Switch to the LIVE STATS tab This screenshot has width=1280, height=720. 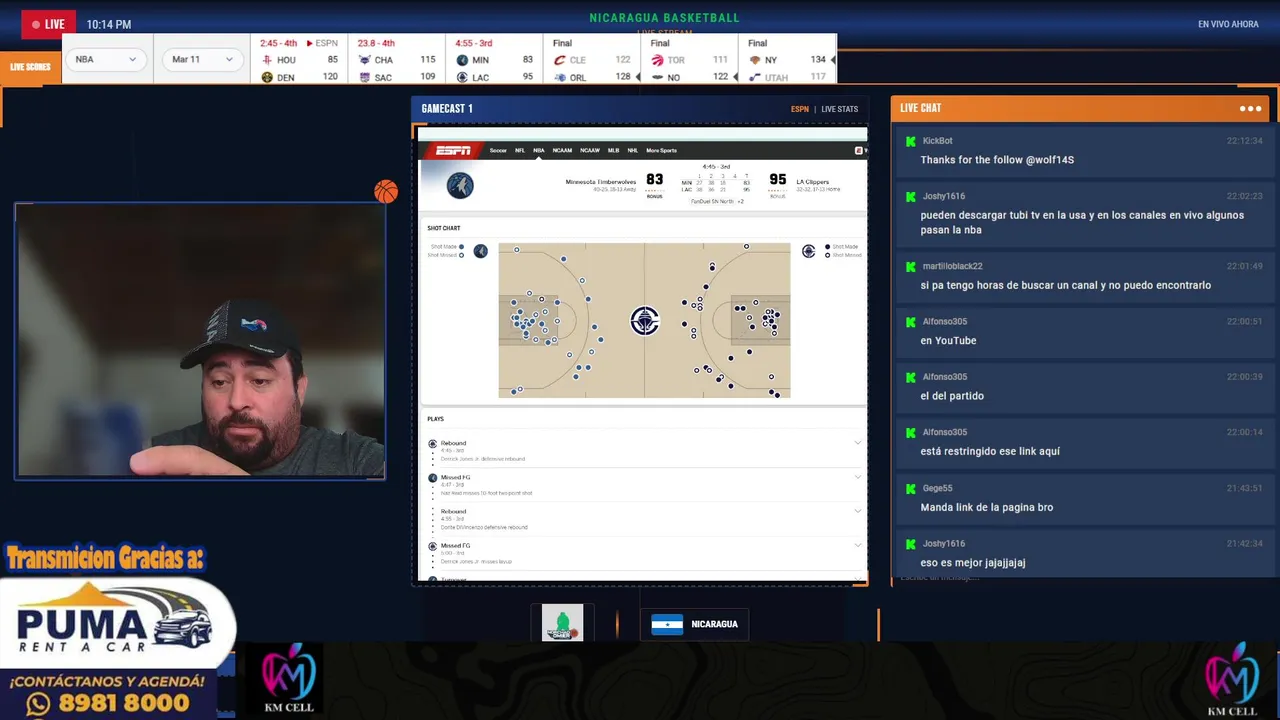pos(840,109)
